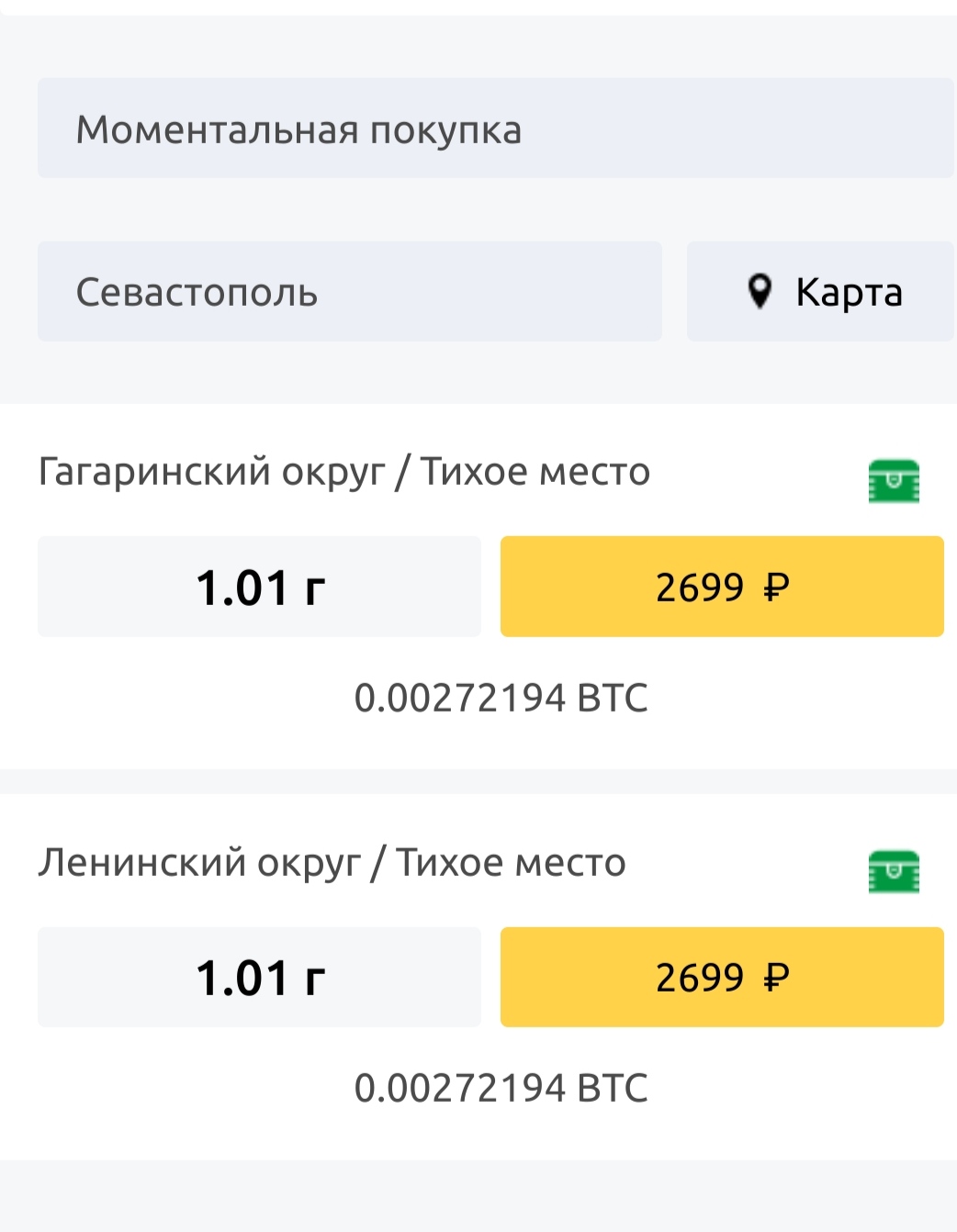Tap the map pin icon
Viewport: 957px width, 1232px height.
click(x=760, y=292)
